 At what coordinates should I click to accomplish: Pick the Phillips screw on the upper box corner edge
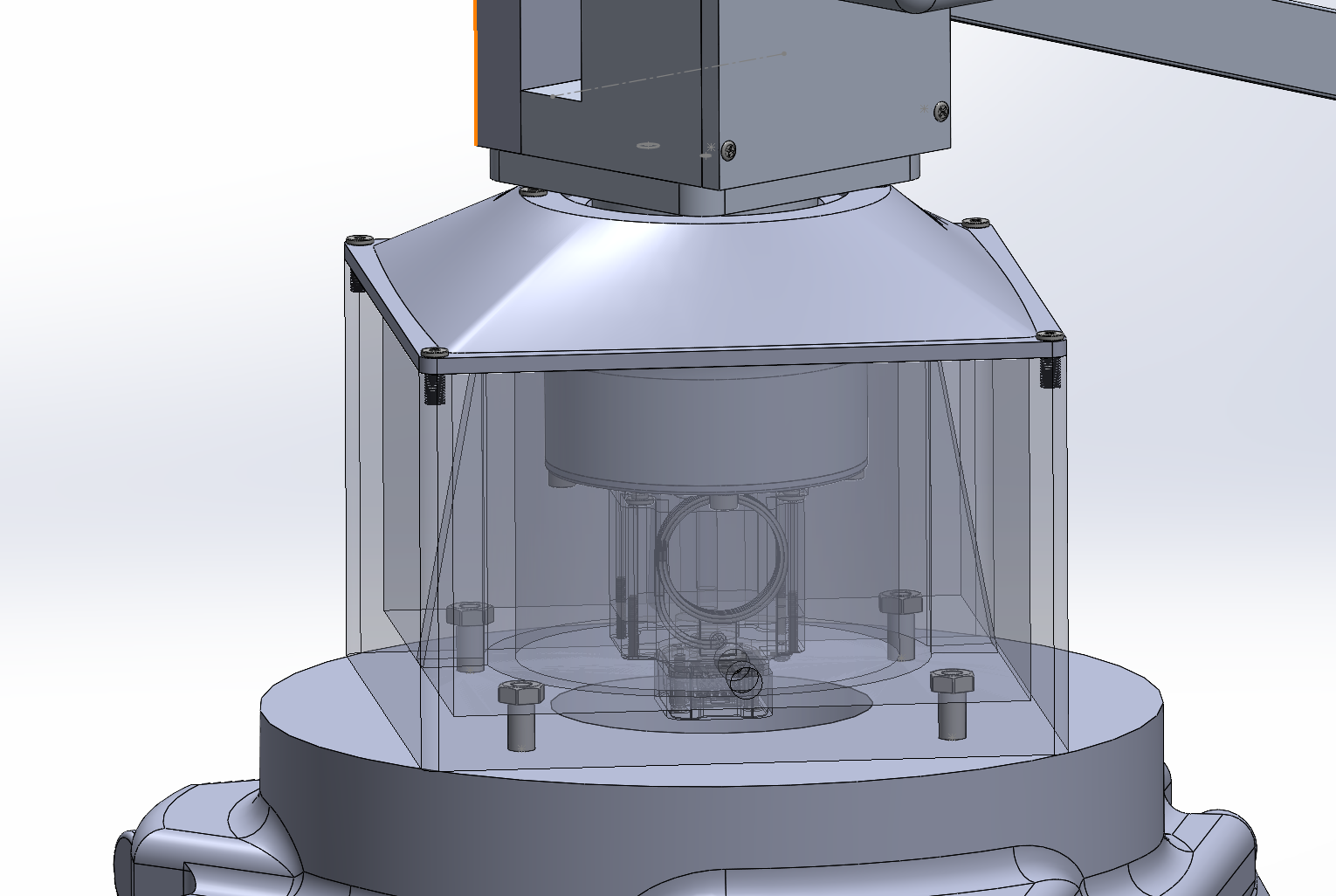coord(728,149)
